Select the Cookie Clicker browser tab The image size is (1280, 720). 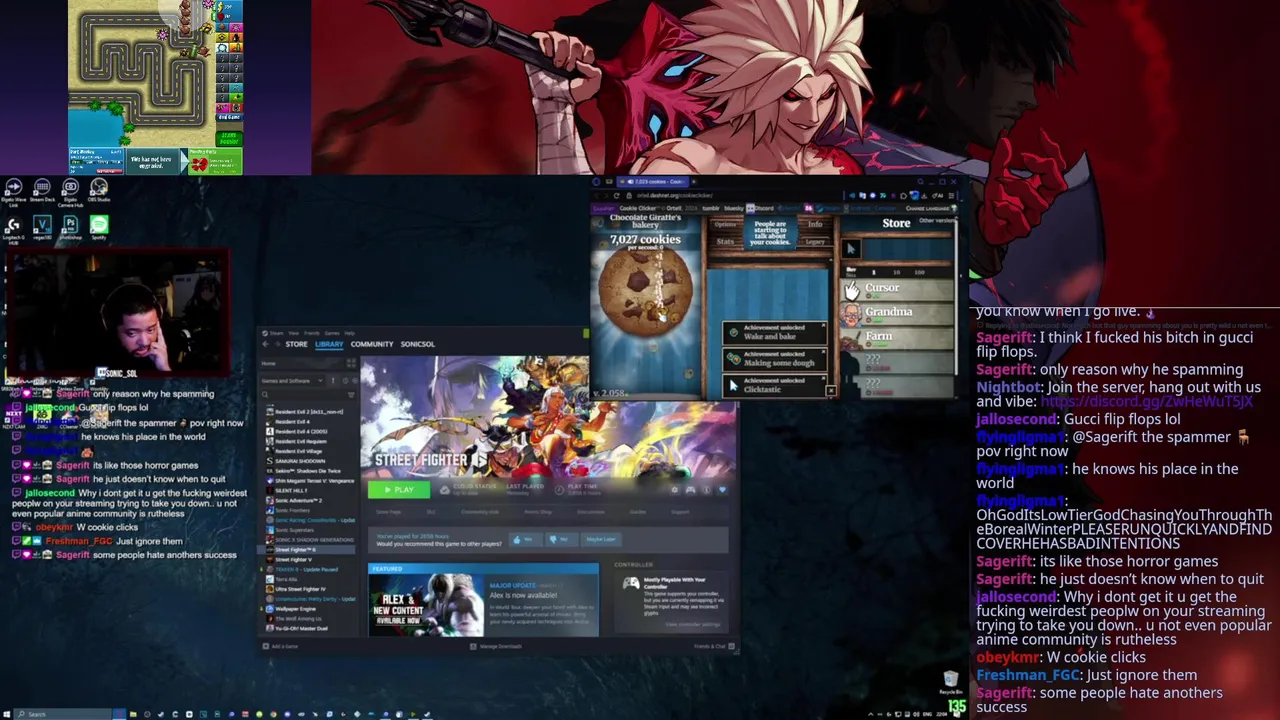(652, 181)
